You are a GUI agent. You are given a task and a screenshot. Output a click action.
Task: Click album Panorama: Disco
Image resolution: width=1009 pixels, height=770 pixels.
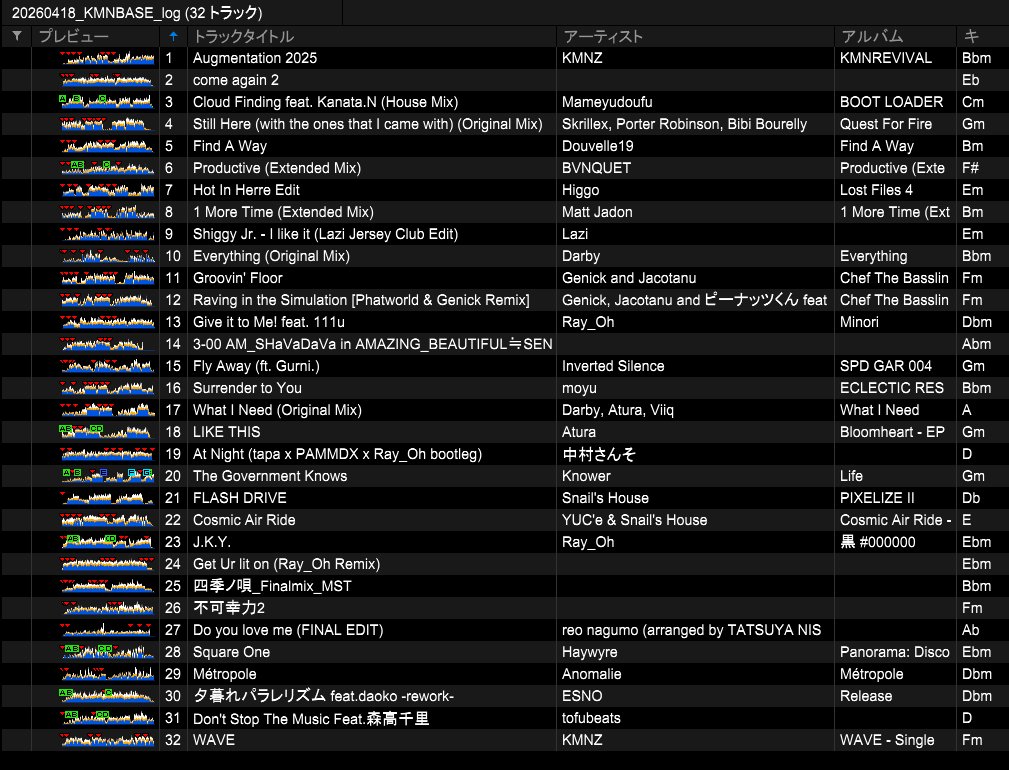[894, 652]
